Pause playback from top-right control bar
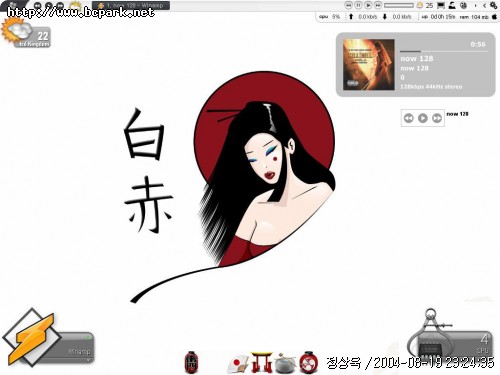Screen dimensions: 500x375 click(x=358, y=5)
